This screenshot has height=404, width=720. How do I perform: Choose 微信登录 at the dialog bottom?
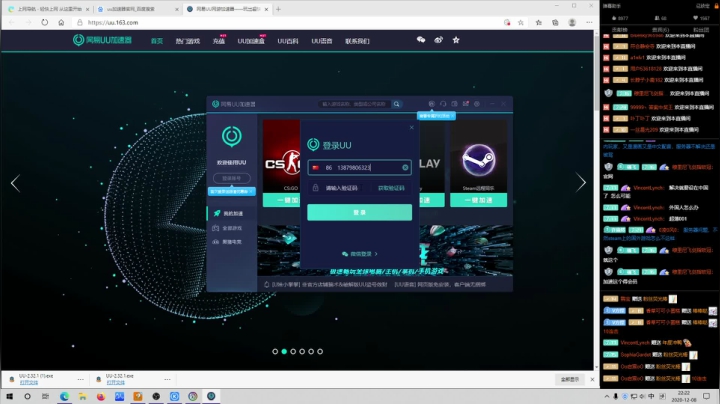(x=360, y=253)
